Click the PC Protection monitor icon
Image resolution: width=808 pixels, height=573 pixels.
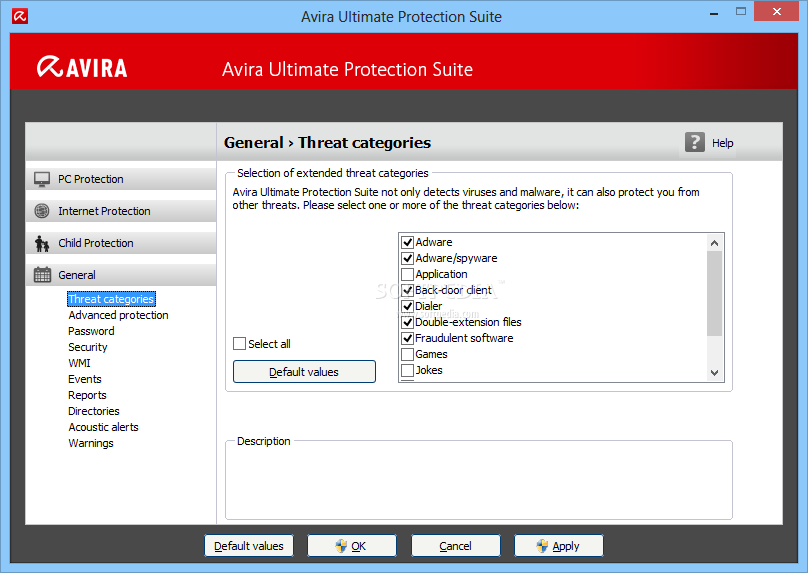coord(42,179)
